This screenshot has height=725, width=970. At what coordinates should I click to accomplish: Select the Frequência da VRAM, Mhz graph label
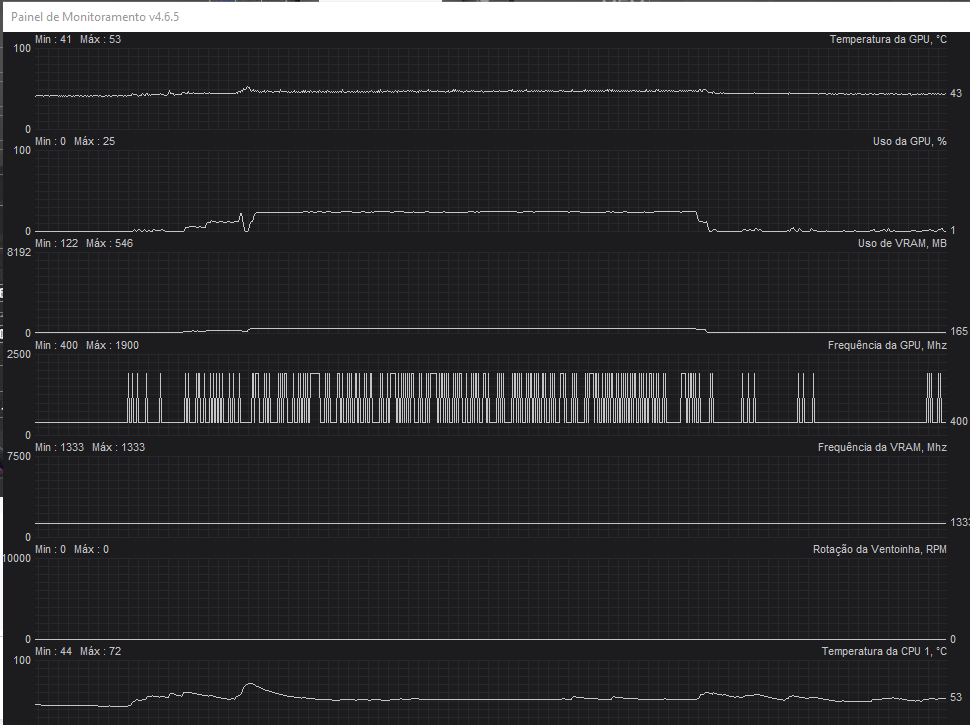[x=882, y=447]
